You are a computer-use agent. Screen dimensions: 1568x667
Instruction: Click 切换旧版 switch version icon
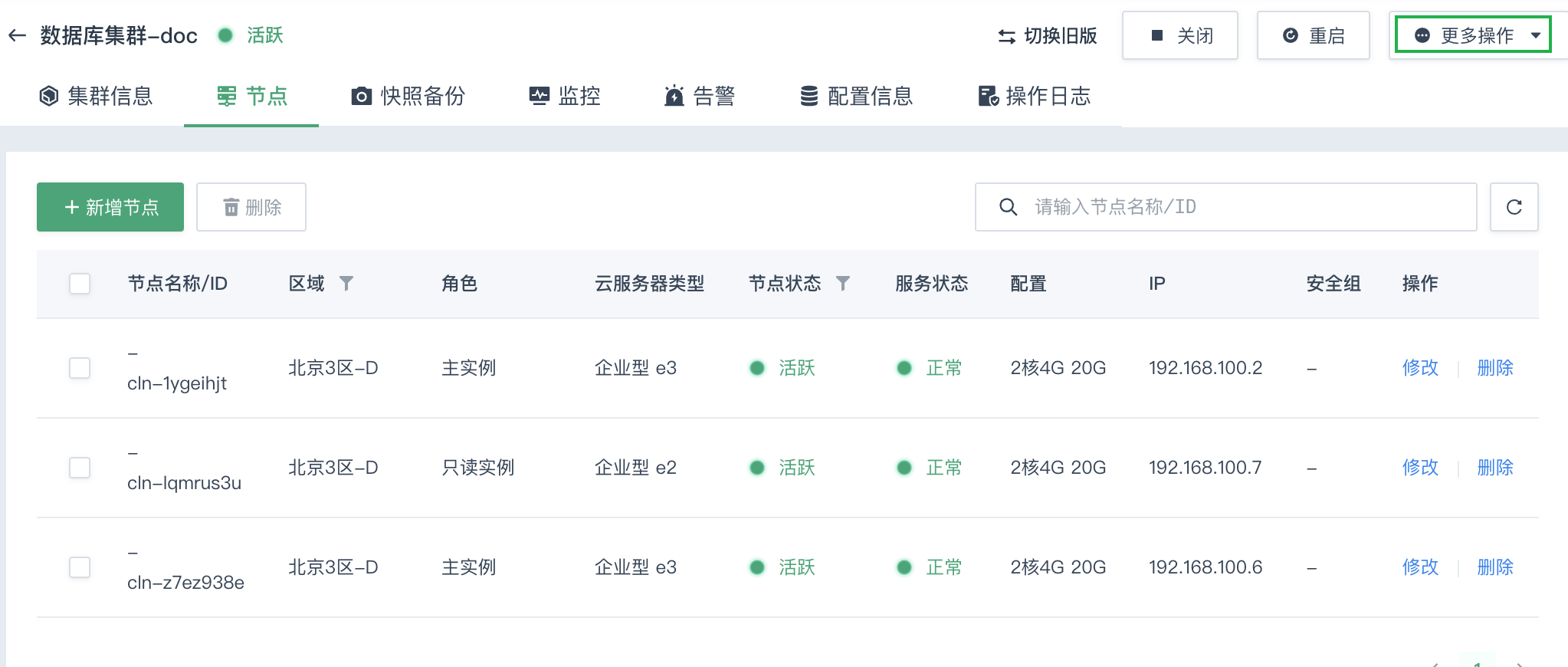[x=1006, y=36]
